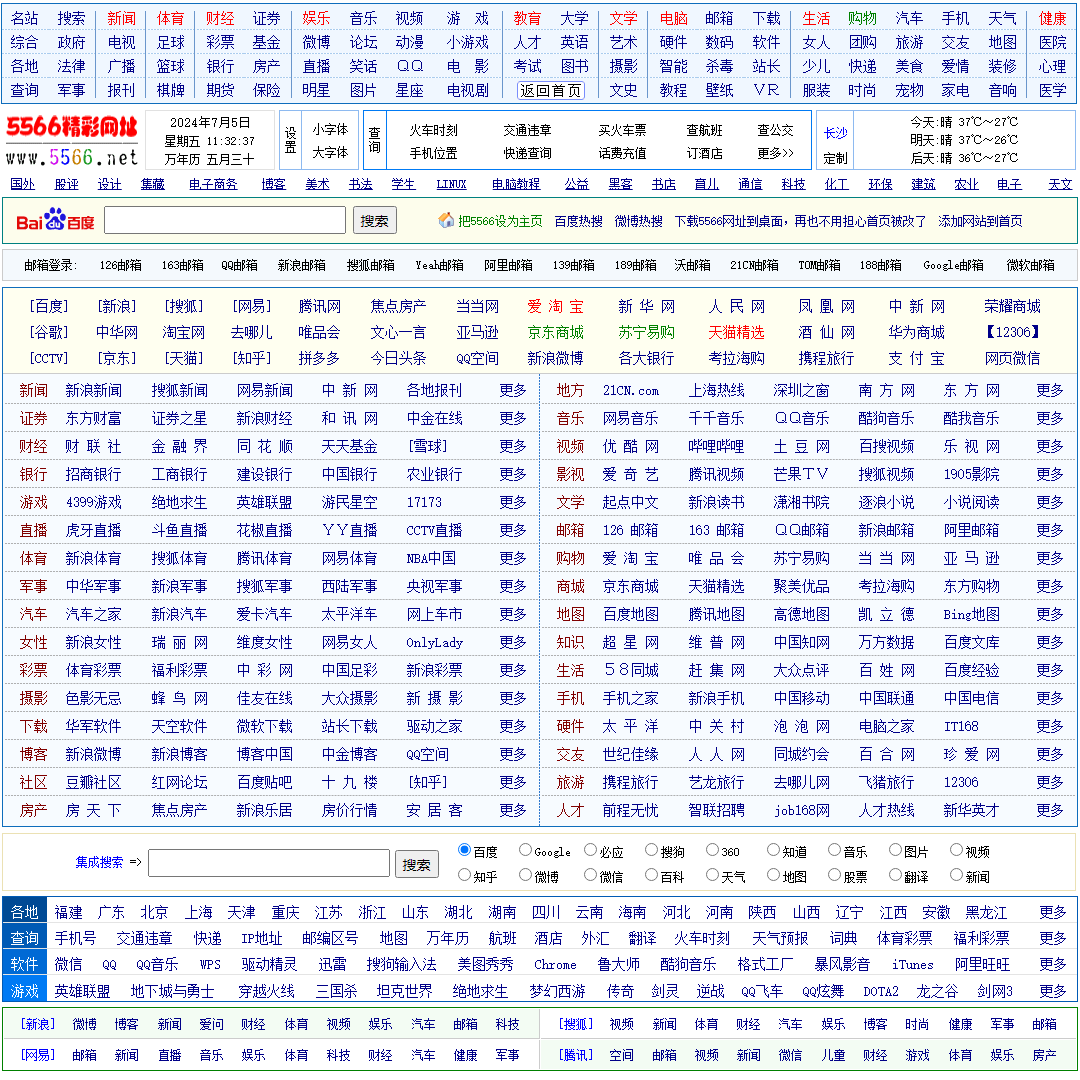The width and height of the screenshot is (1080, 1080).
Task: Open the 百度热搜 link
Action: click(579, 221)
